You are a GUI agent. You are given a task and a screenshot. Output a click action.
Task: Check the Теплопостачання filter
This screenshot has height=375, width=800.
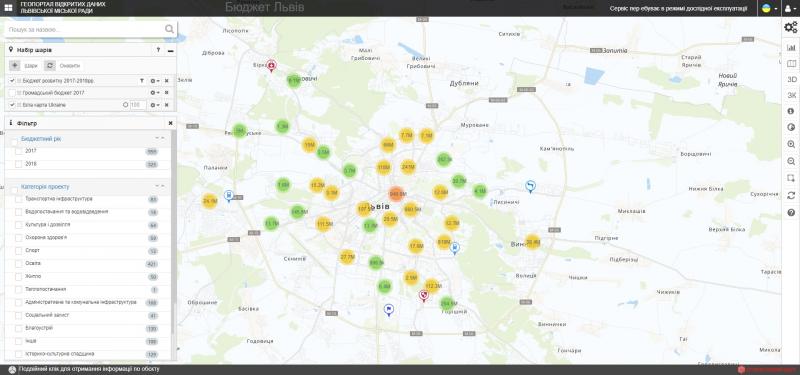(x=18, y=289)
